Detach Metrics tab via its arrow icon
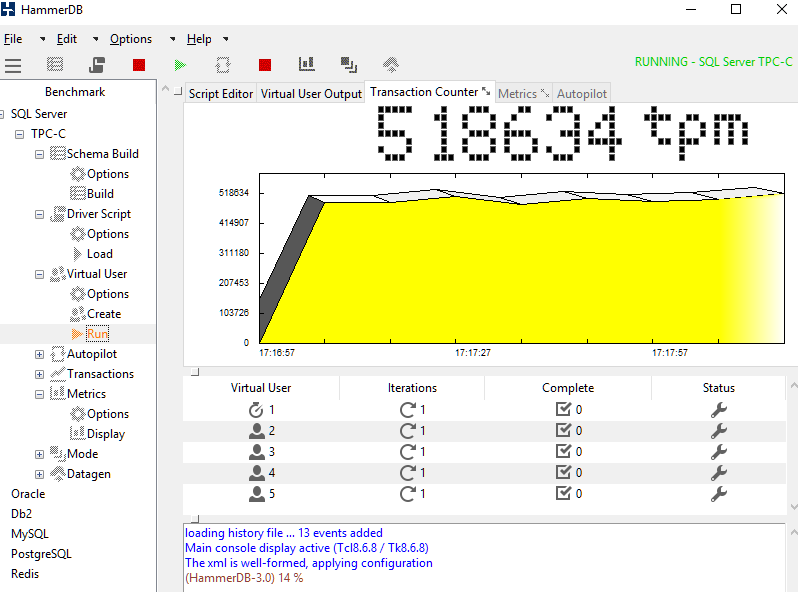The width and height of the screenshot is (798, 592). point(545,93)
